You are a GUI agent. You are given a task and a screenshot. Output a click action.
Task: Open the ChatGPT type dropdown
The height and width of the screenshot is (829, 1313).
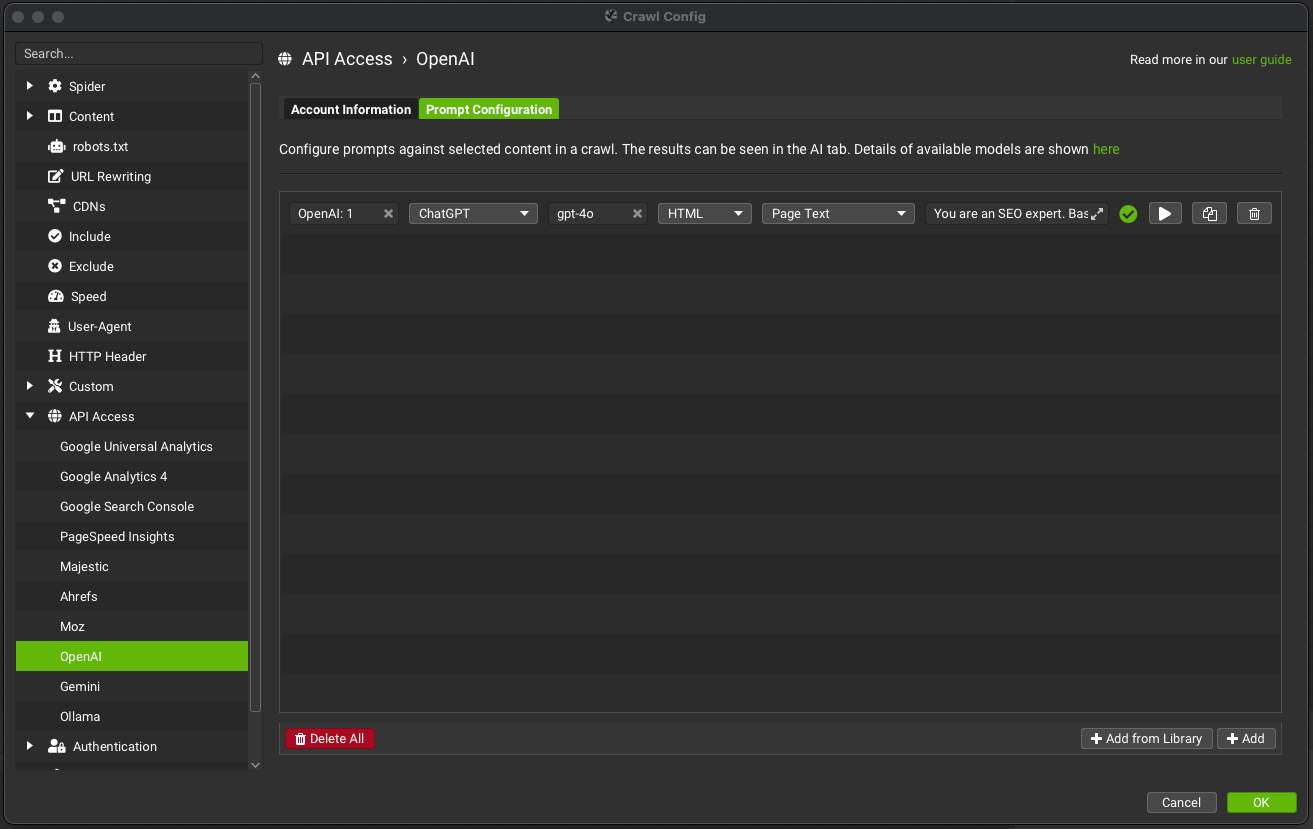point(473,213)
